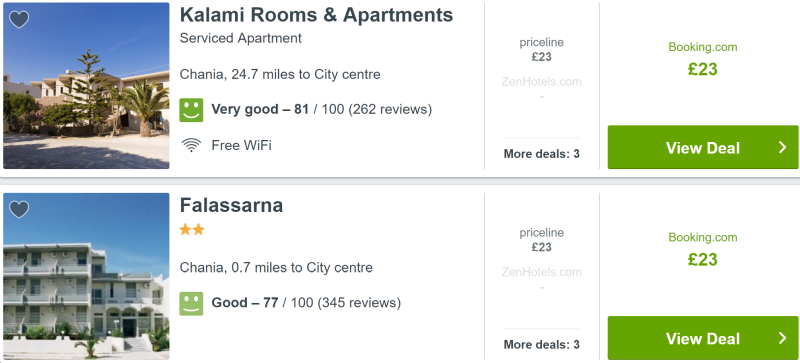Select priceline £23 offer for Kalami
The width and height of the screenshot is (800, 363).
[541, 50]
